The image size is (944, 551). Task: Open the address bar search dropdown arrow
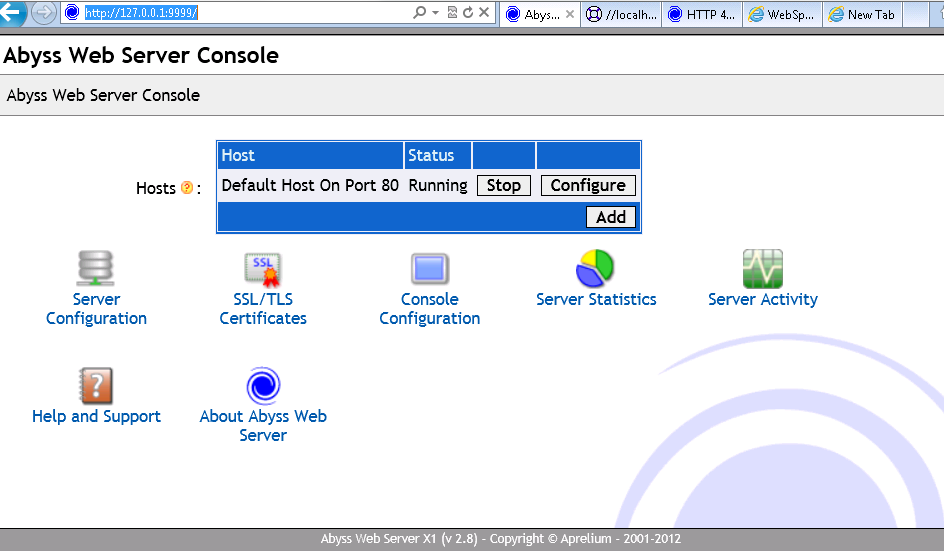(435, 12)
